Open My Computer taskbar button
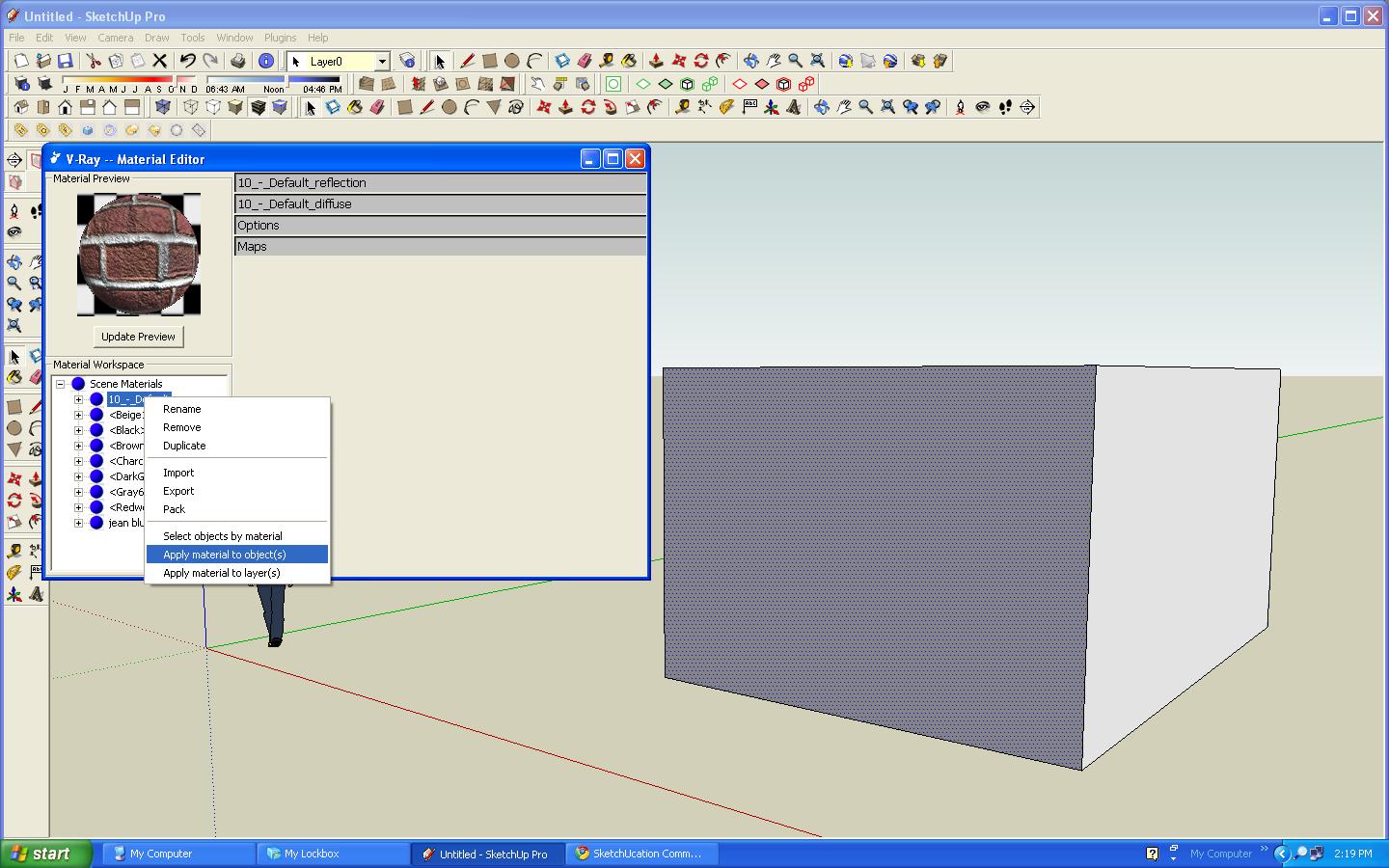Image resolution: width=1389 pixels, height=868 pixels. pos(179,854)
